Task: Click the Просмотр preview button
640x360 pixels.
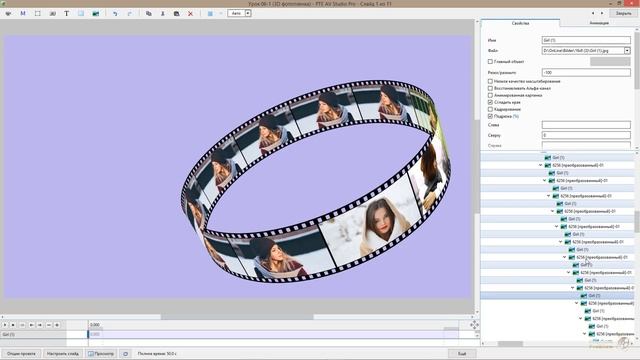Action: tap(101, 354)
